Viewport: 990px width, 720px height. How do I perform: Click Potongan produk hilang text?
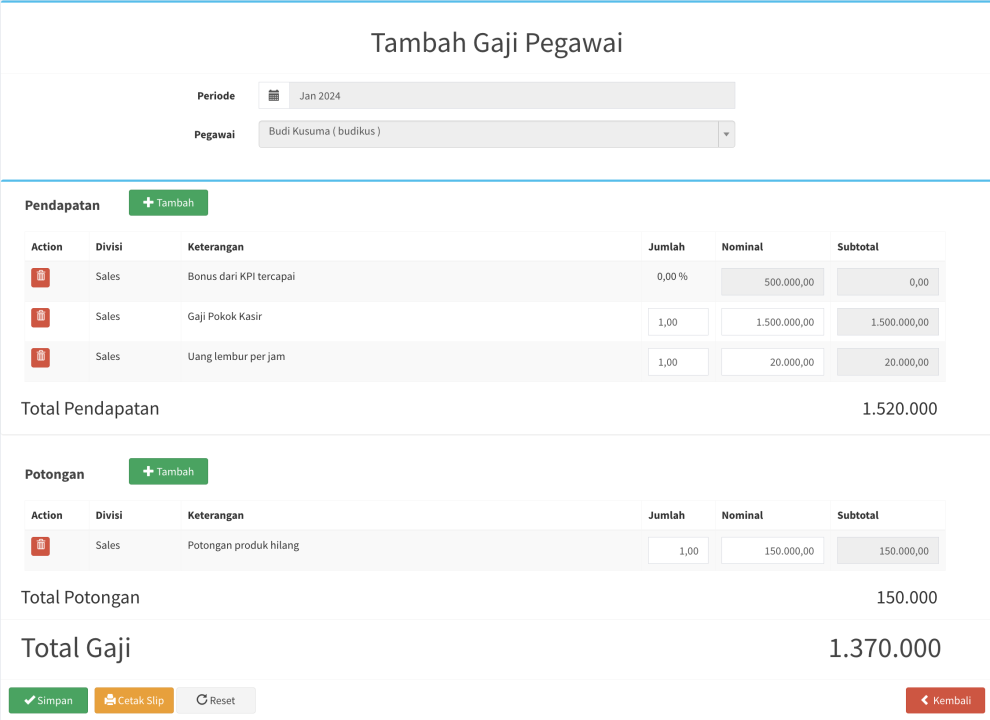pos(243,545)
